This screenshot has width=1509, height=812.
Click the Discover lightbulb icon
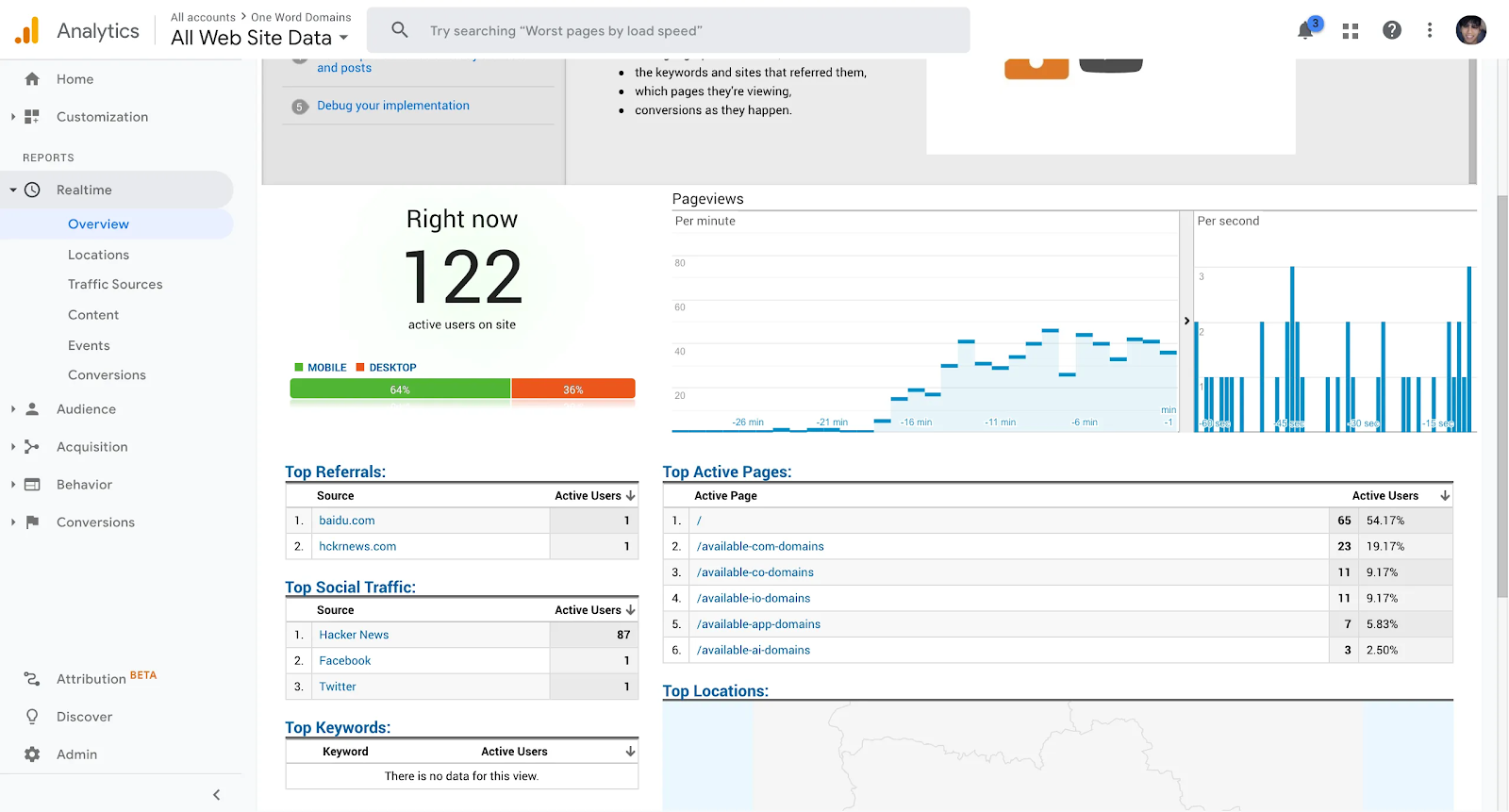click(x=32, y=717)
